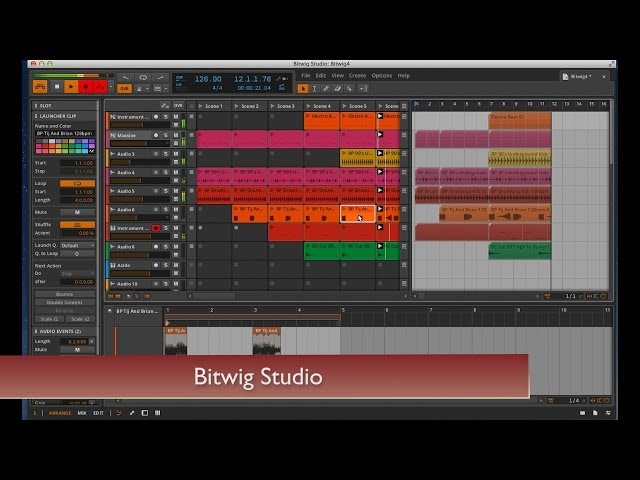Viewport: 640px width, 480px height.
Task: Select the Pen tool
Action: tap(326, 88)
